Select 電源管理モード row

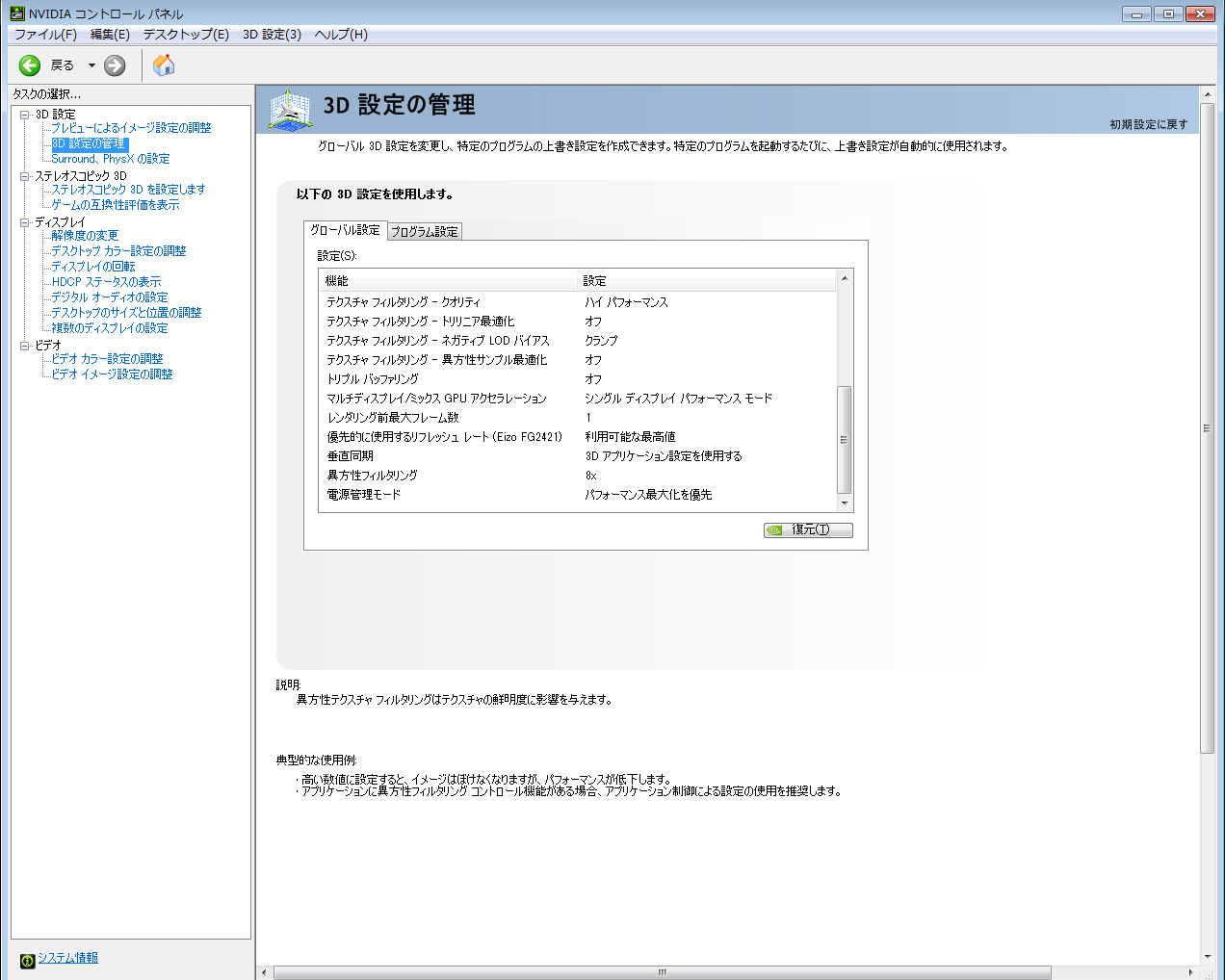click(x=578, y=495)
